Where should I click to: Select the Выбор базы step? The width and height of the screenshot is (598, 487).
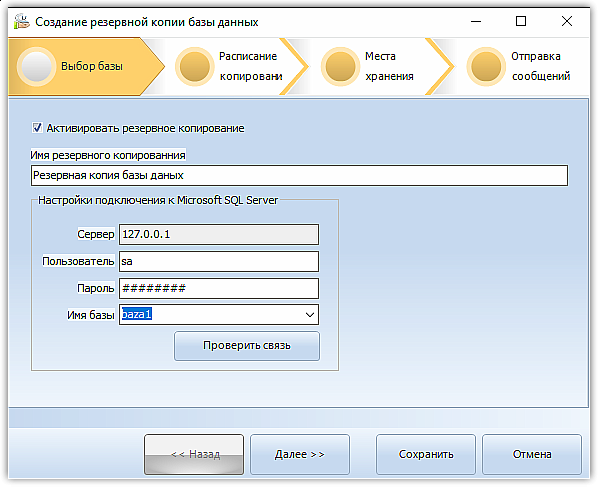pyautogui.click(x=86, y=66)
